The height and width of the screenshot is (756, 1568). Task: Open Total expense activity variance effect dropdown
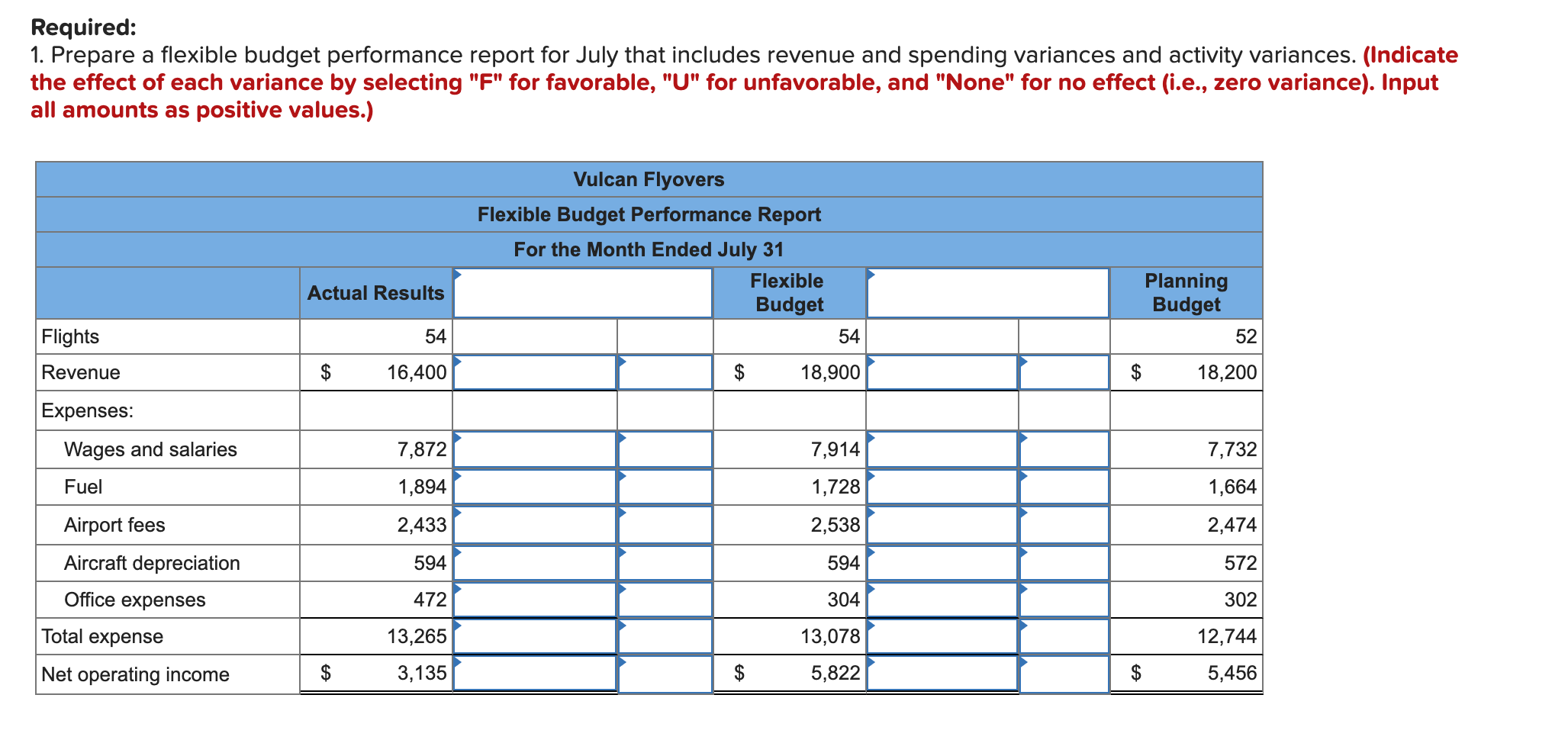(1064, 636)
